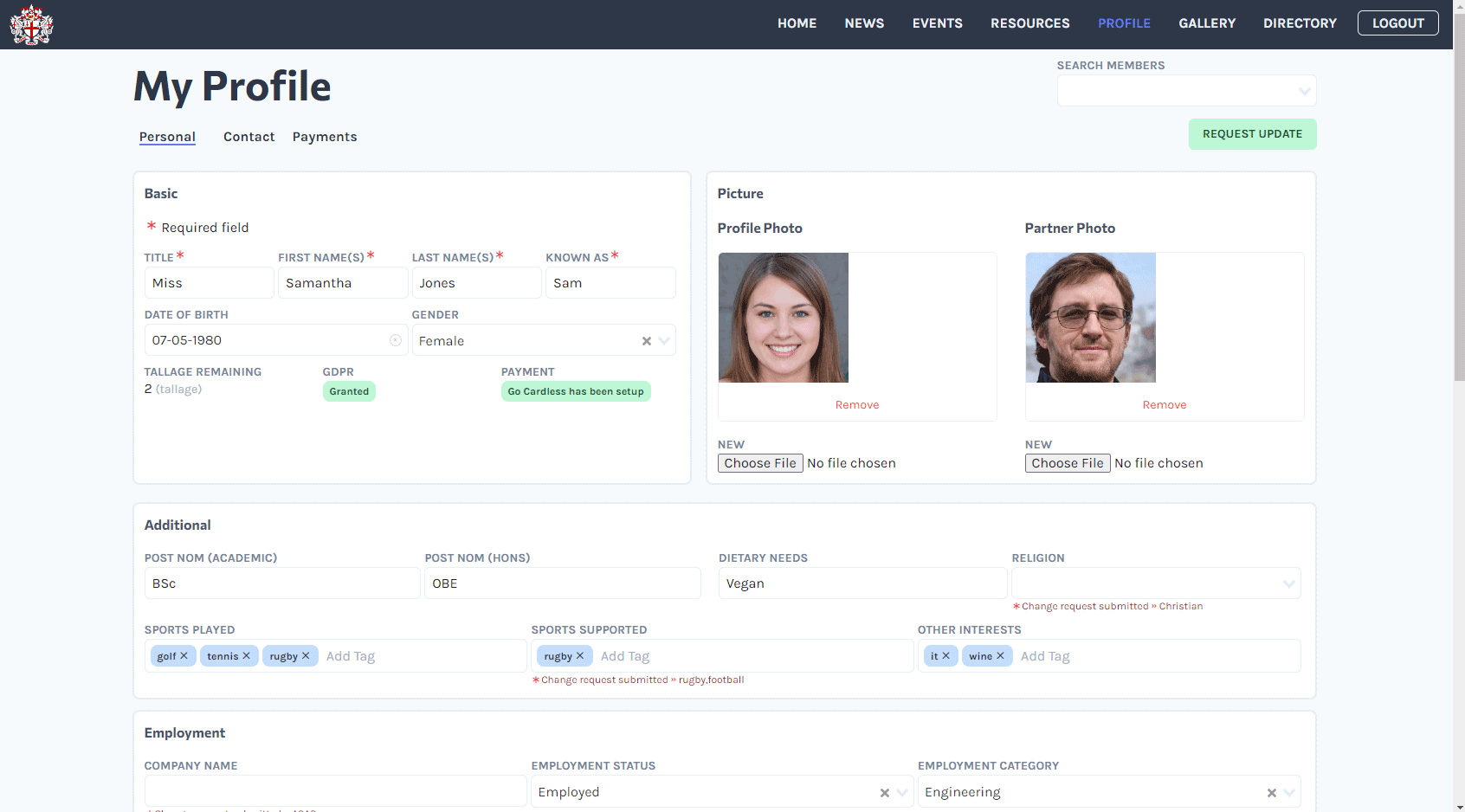Switch to the Contact tab
Image resolution: width=1465 pixels, height=812 pixels.
pyautogui.click(x=248, y=137)
